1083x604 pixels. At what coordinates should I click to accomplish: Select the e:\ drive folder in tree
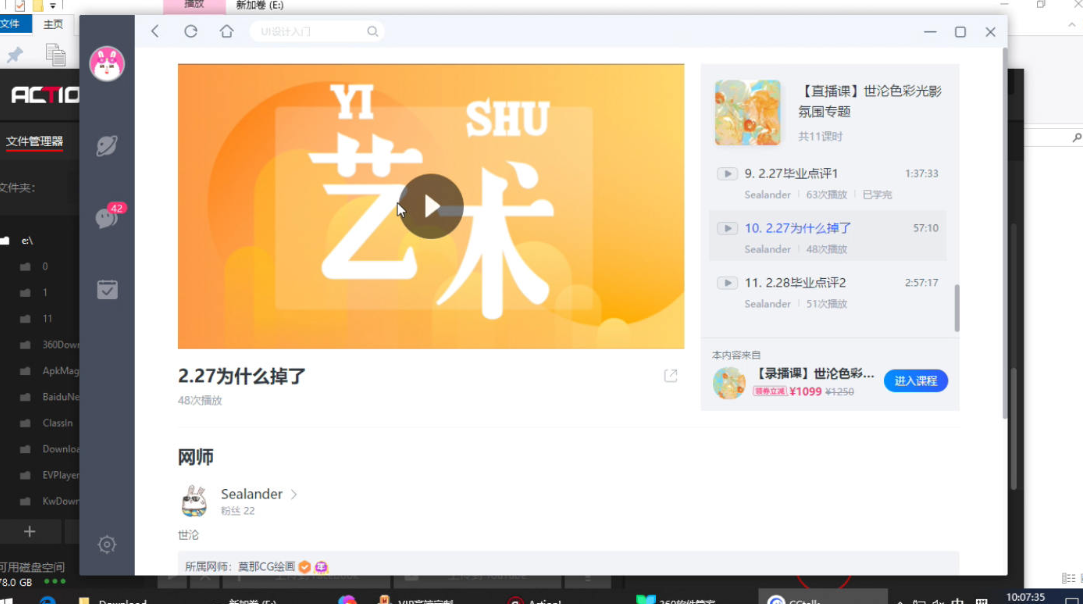coord(27,240)
